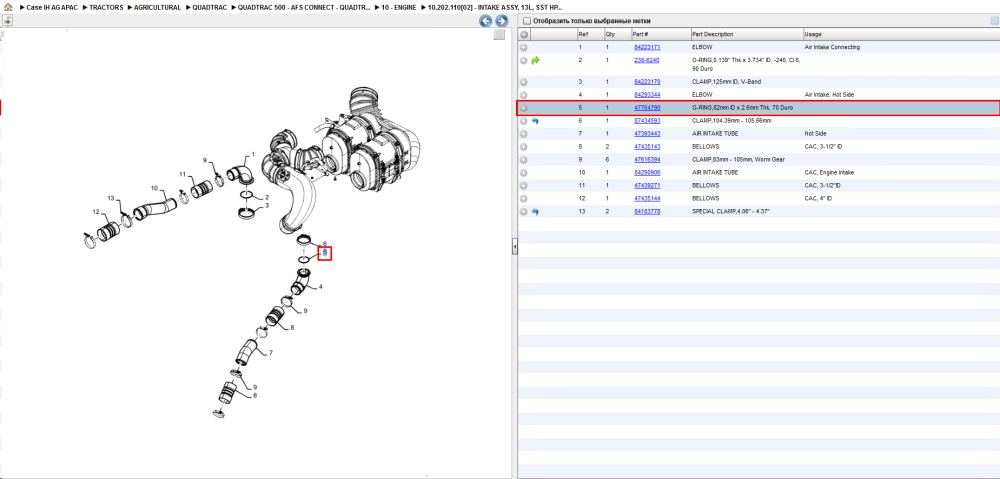This screenshot has height=479, width=1000.
Task: Select callout 10 on the diagram
Action: pos(154,188)
